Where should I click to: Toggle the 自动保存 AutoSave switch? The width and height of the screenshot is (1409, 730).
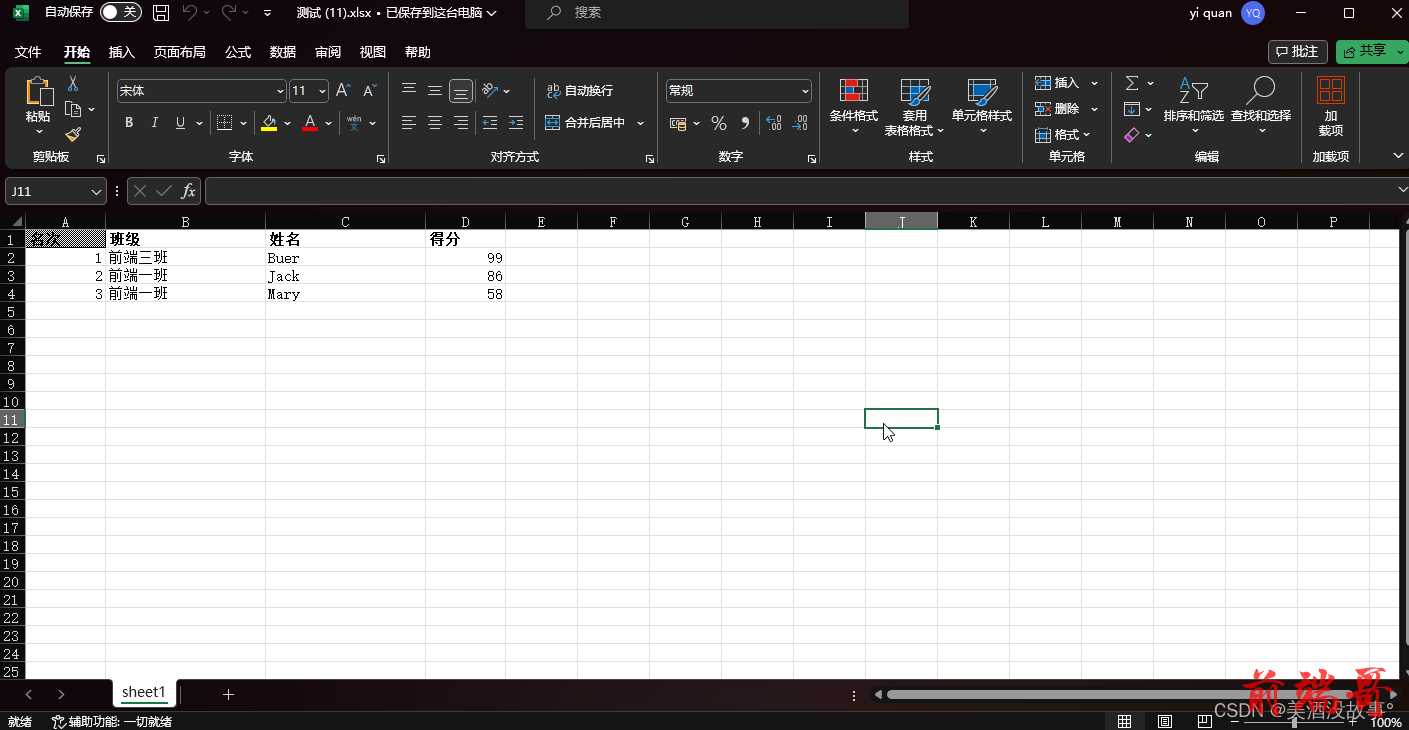[120, 13]
